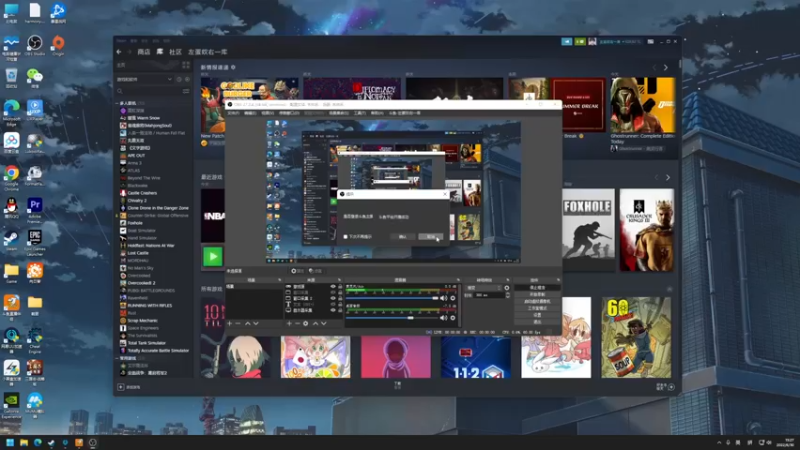Open File Explorer from taskbar

pyautogui.click(x=24, y=442)
